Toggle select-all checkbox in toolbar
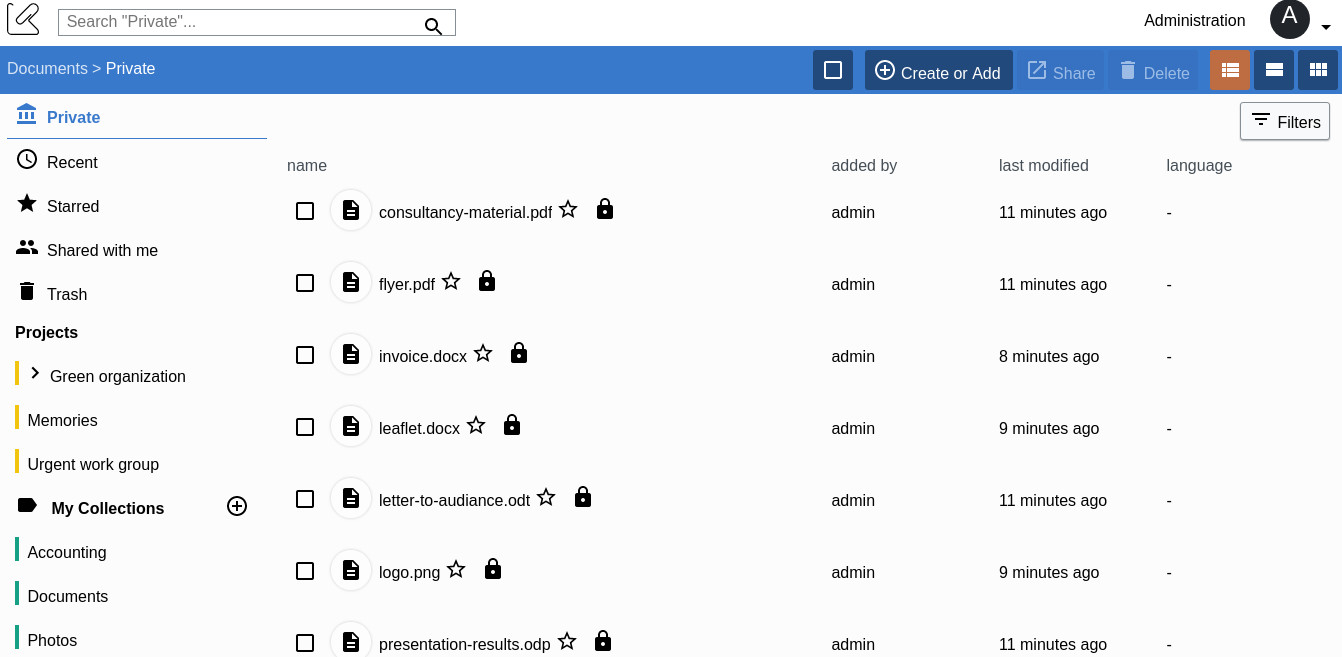The width and height of the screenshot is (1342, 657). click(x=833, y=70)
